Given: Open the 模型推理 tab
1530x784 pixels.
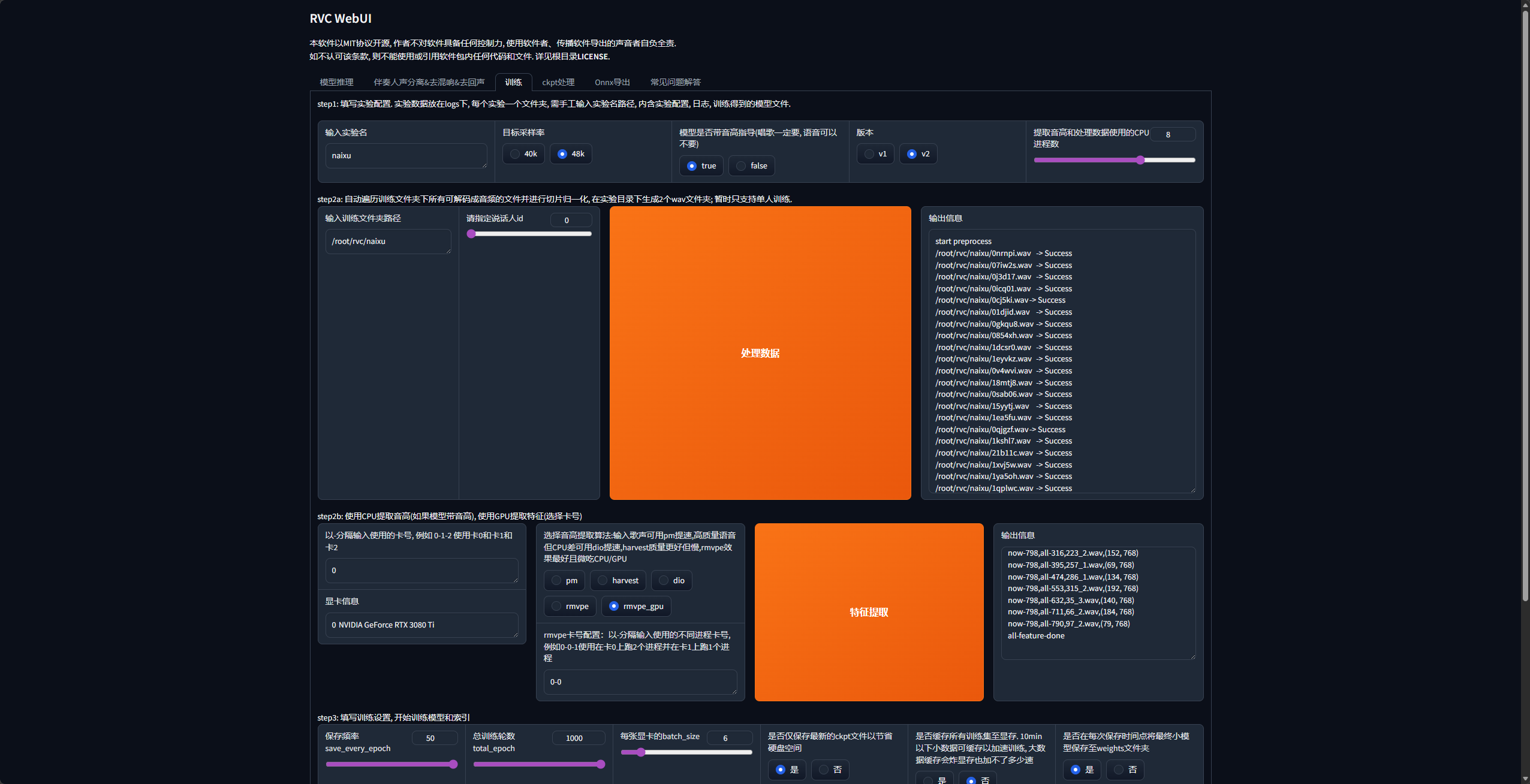Looking at the screenshot, I should tap(336, 82).
